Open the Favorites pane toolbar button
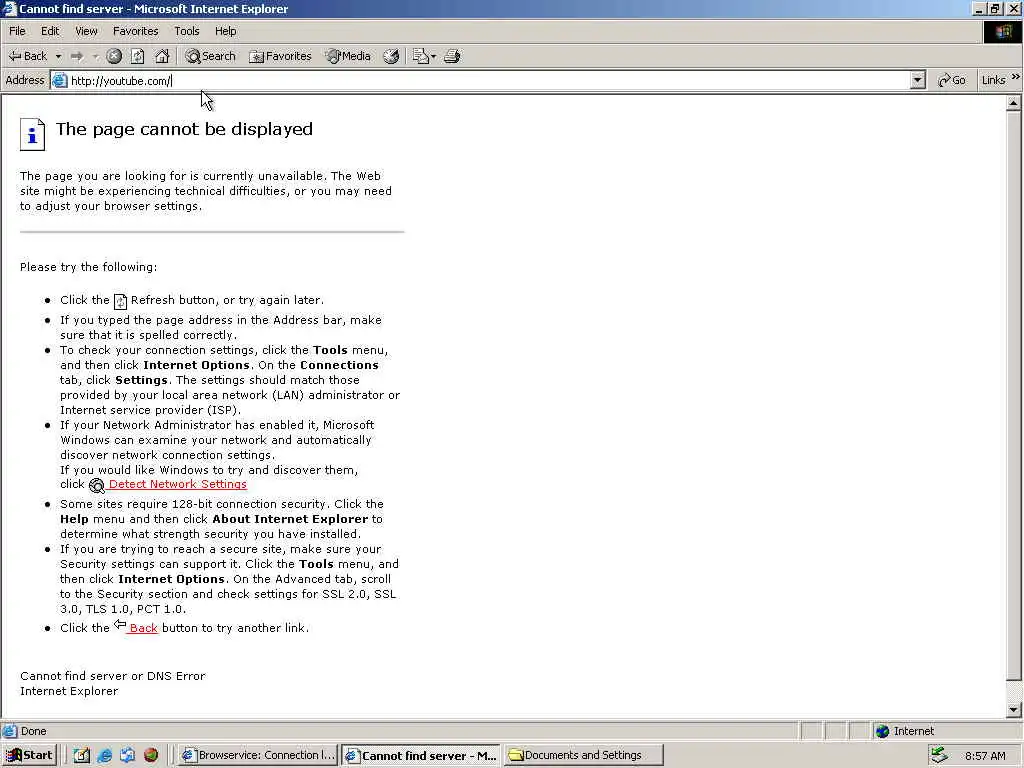Image resolution: width=1024 pixels, height=768 pixels. 281,56
